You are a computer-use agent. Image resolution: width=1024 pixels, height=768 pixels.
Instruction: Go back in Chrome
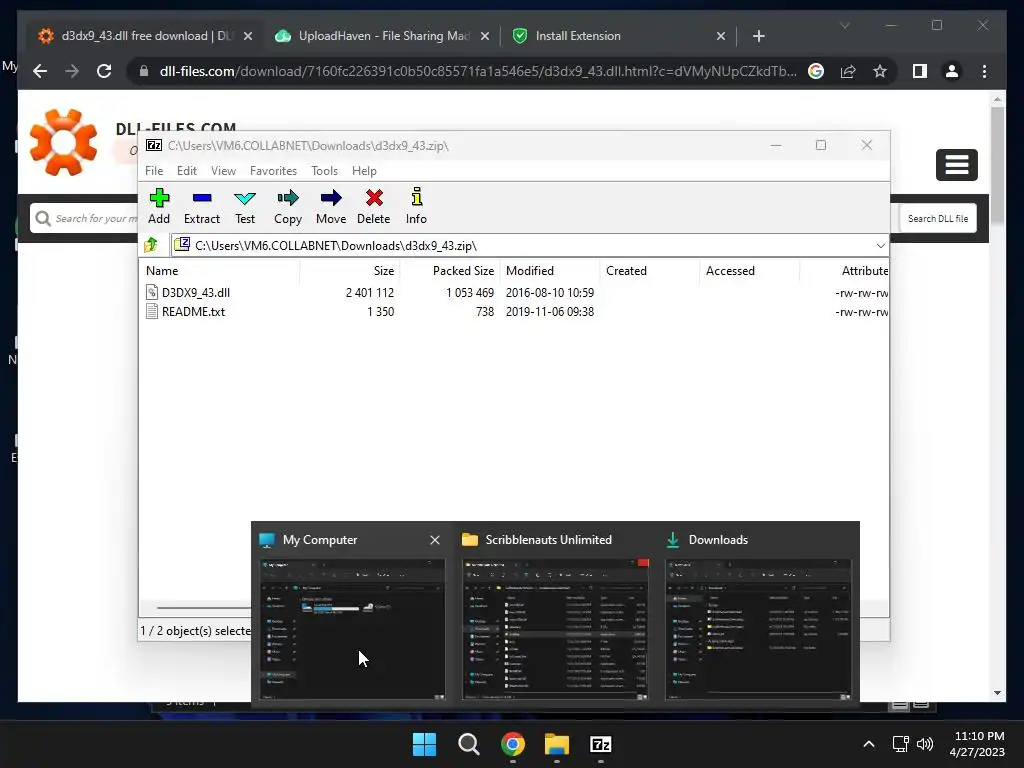click(x=40, y=71)
